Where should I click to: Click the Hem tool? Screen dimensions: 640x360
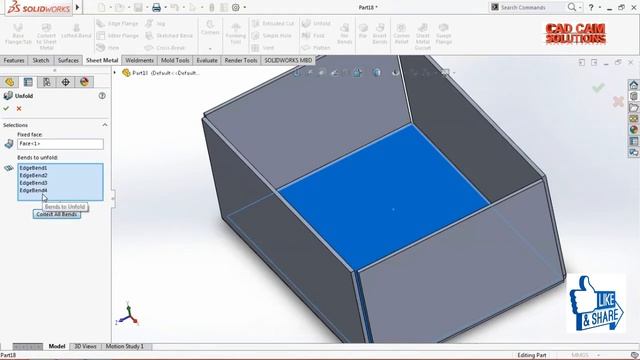pos(108,48)
